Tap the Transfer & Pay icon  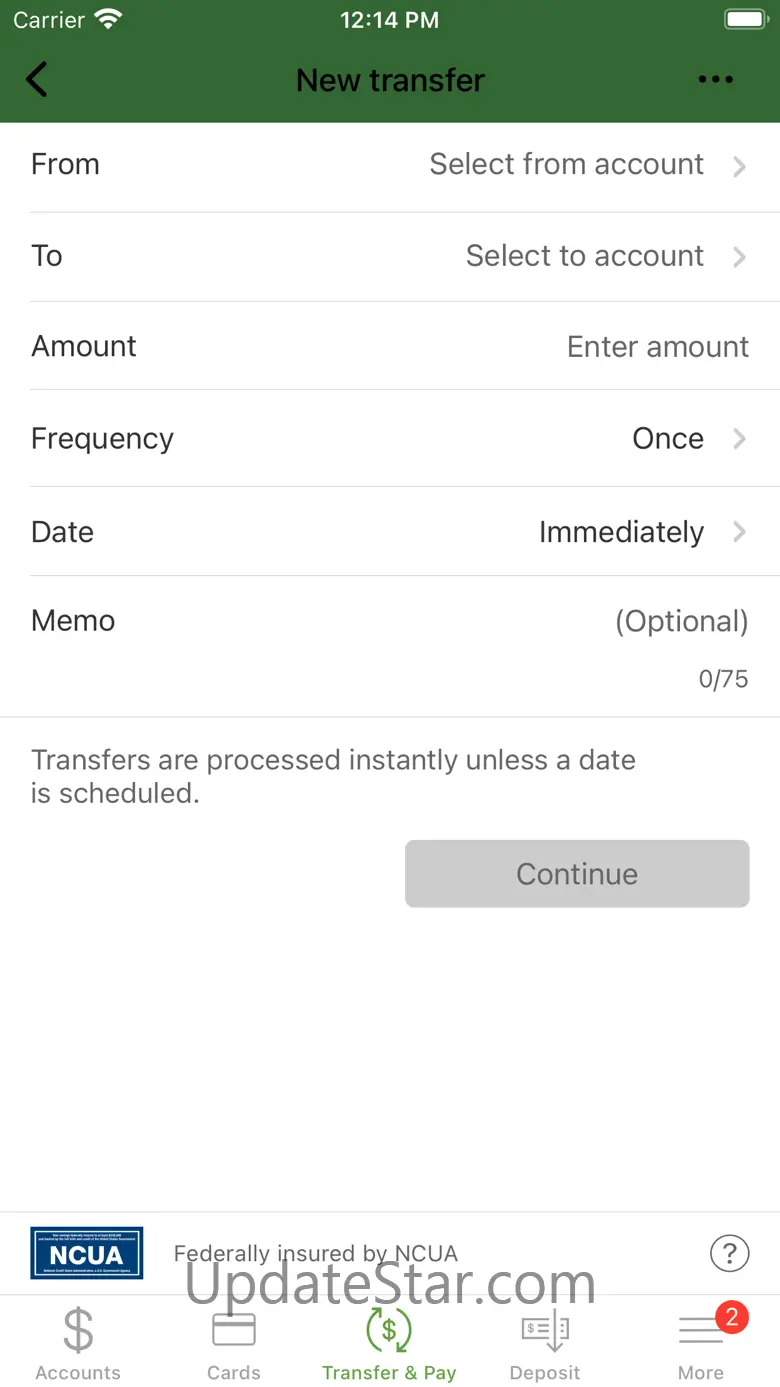coord(389,1331)
